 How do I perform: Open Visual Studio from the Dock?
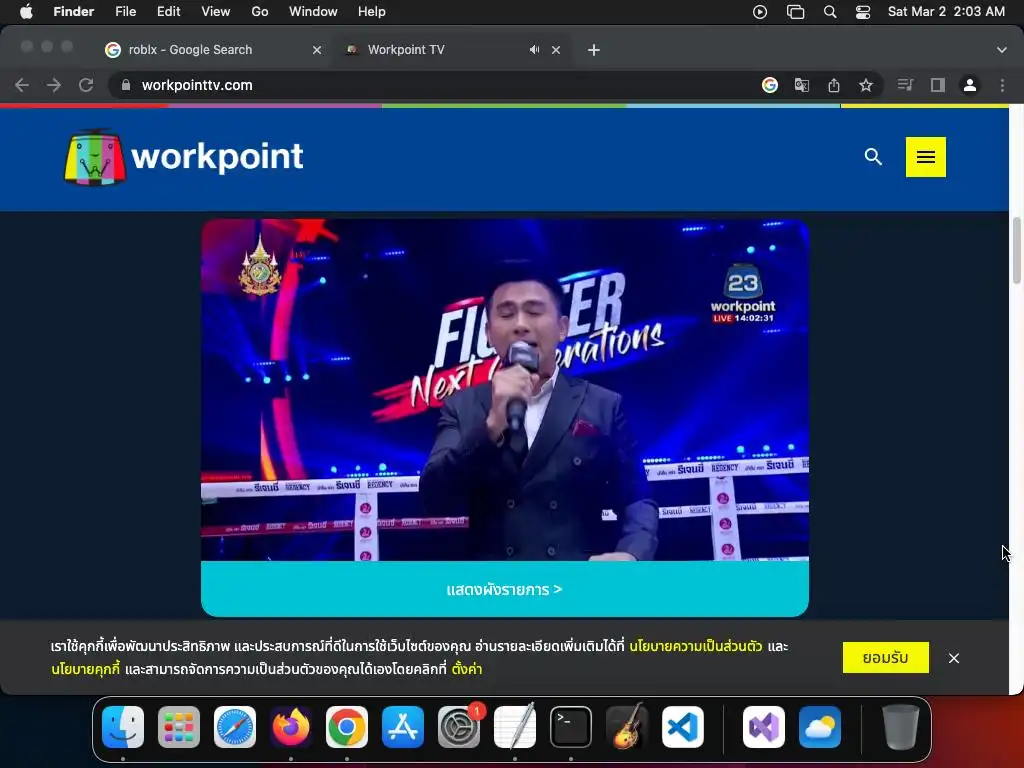pos(763,727)
